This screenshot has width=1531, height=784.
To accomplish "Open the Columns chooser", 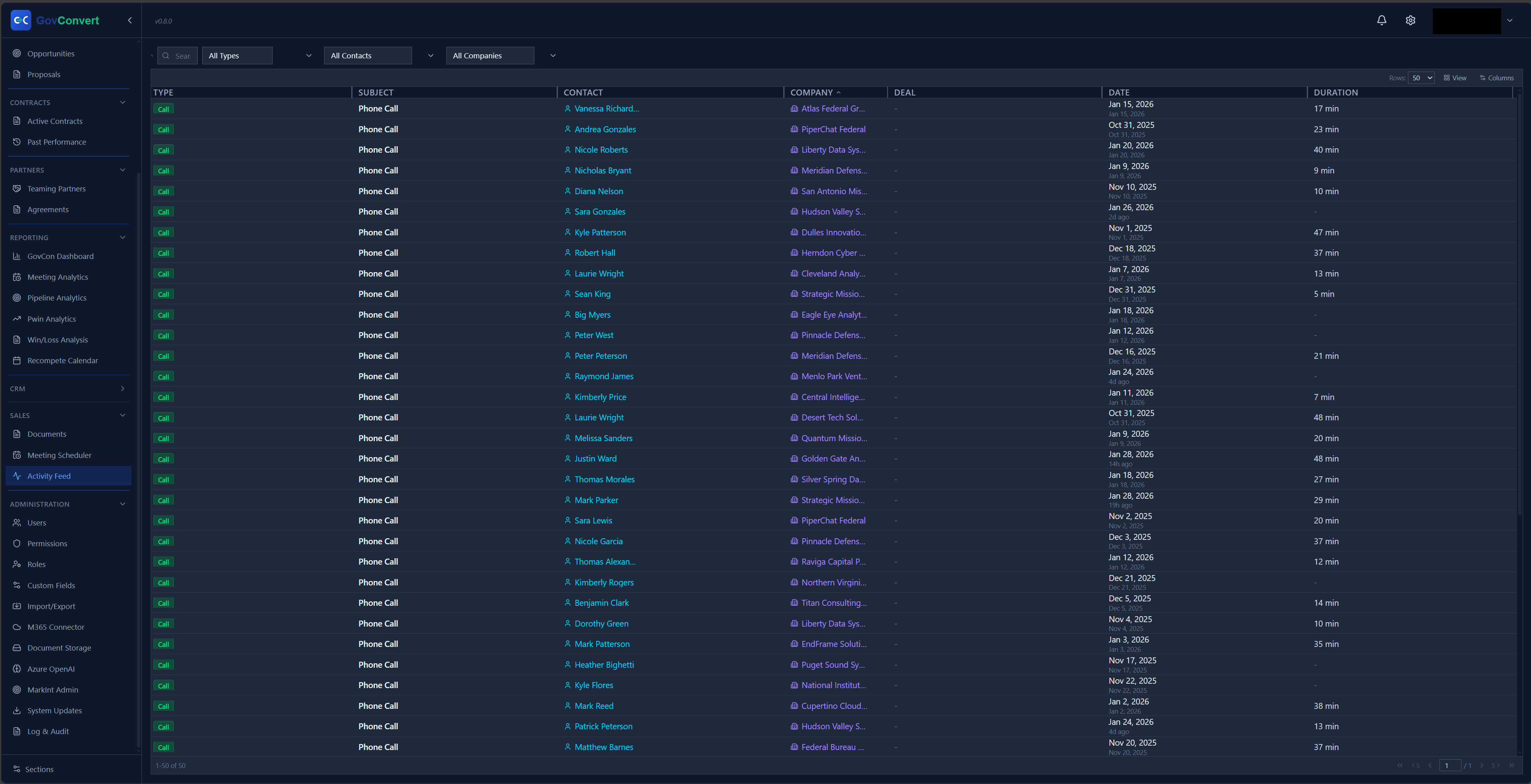I will click(x=1497, y=78).
